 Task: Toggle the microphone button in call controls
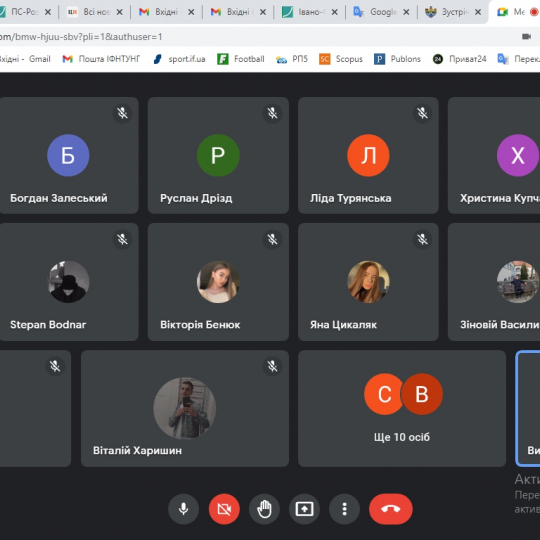point(183,509)
